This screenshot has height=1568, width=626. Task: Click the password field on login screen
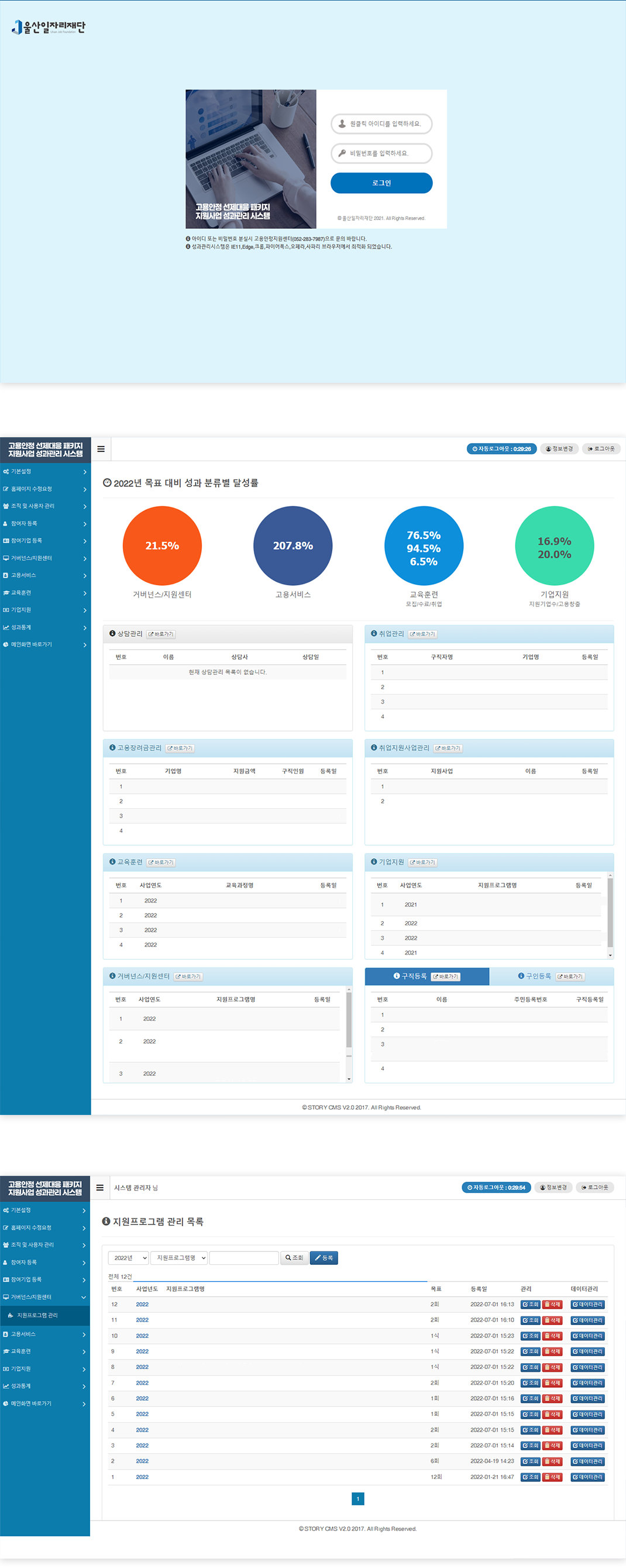coord(381,153)
